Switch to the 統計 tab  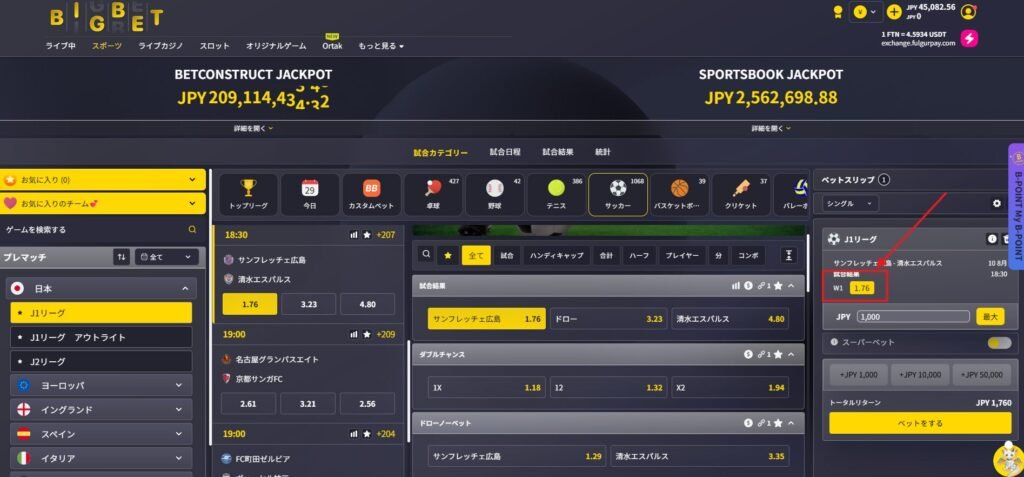point(603,152)
